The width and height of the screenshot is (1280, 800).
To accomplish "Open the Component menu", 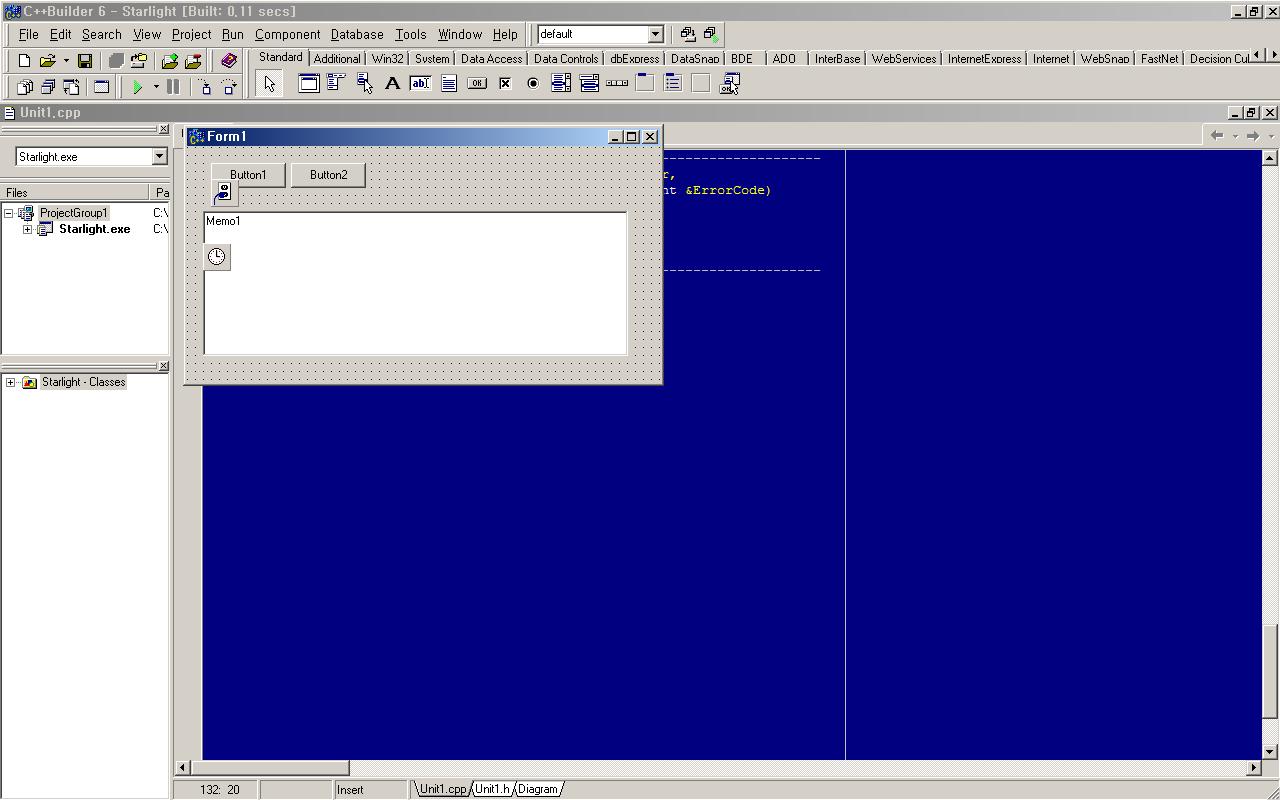I will tap(287, 34).
